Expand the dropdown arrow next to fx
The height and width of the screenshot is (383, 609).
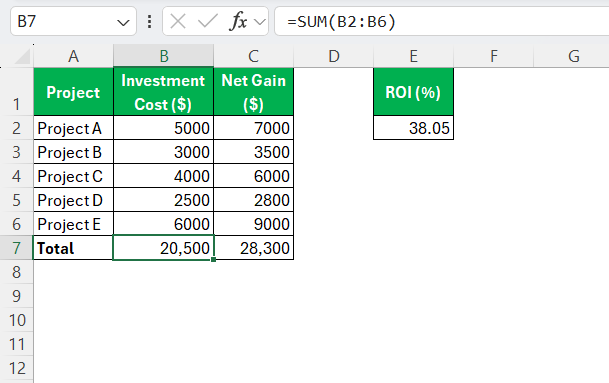tap(259, 22)
